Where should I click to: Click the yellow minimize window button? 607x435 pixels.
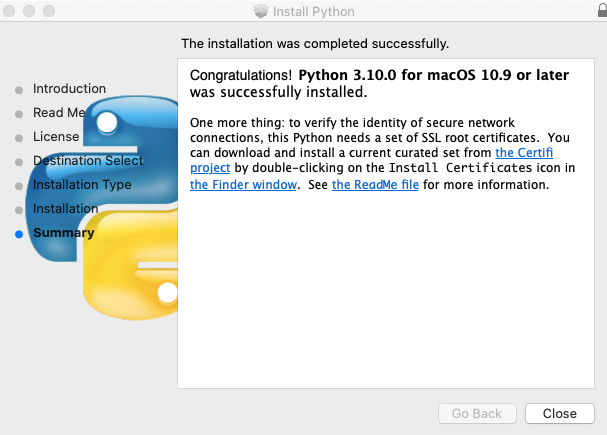[x=29, y=11]
